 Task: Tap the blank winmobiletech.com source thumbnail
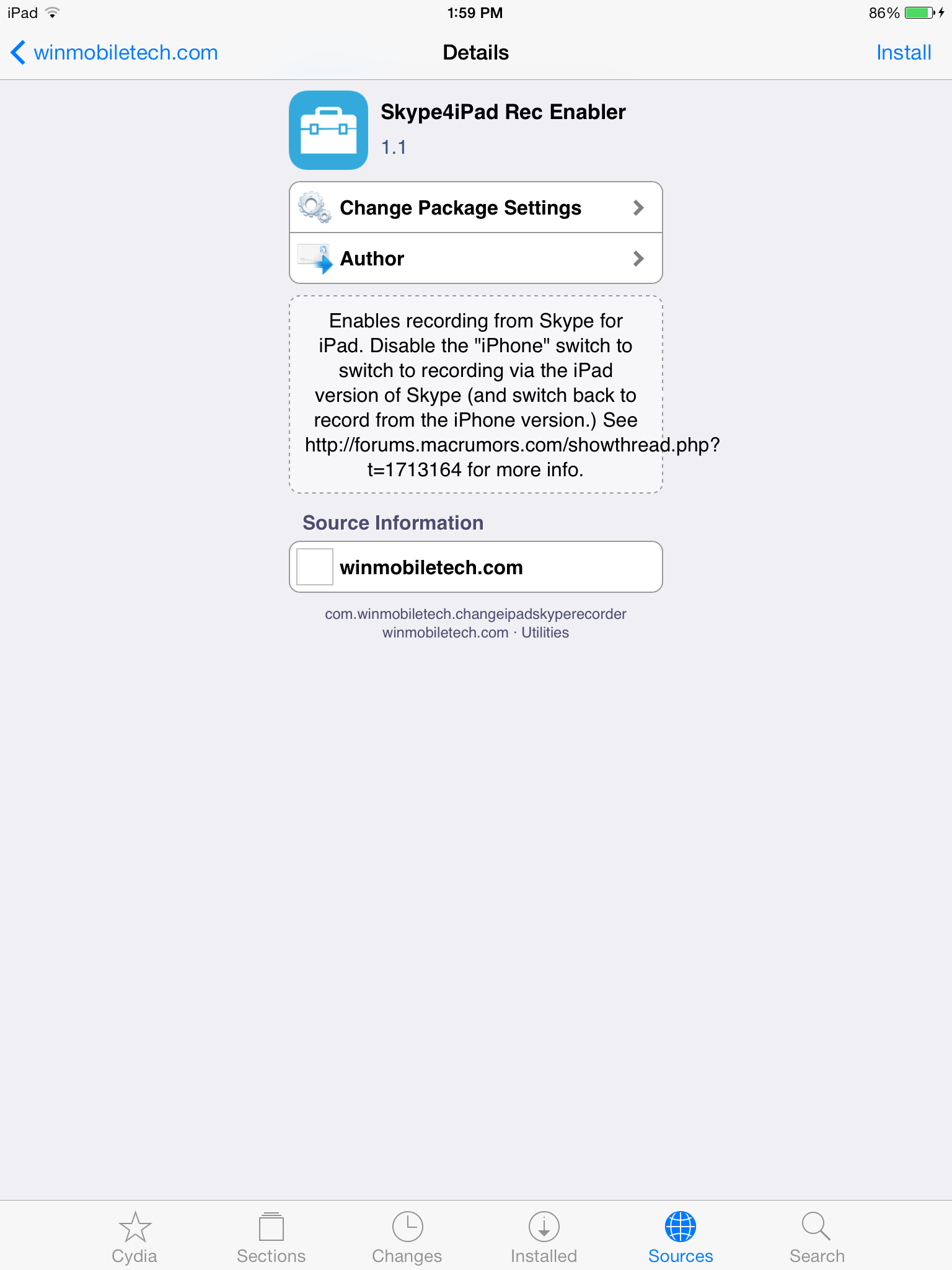(315, 567)
